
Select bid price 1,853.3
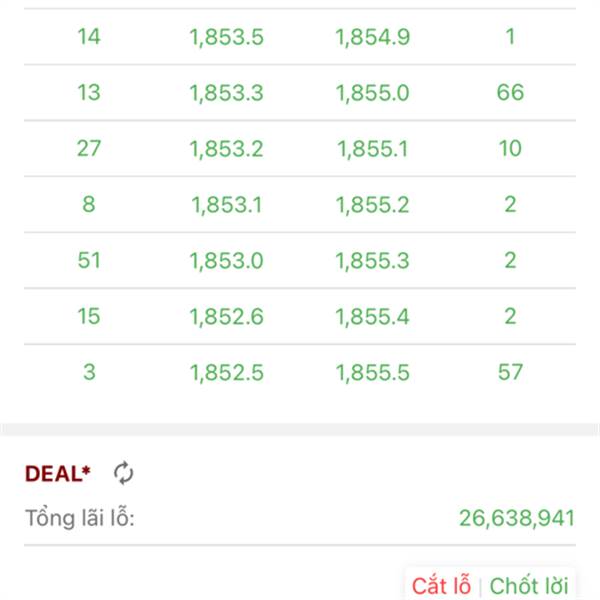226,93
